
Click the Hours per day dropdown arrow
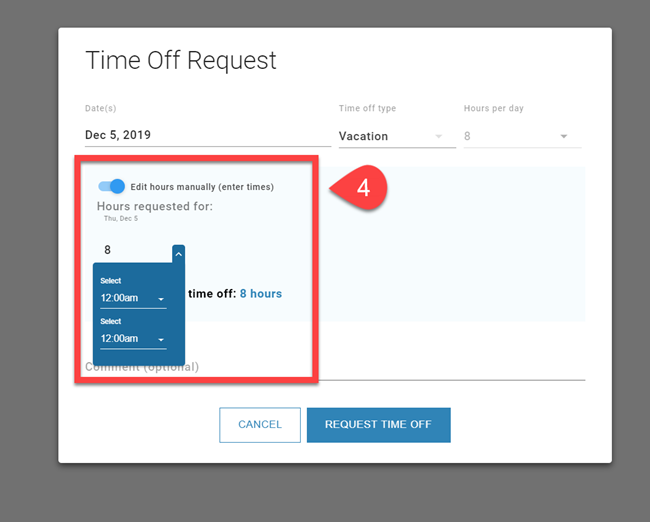coord(564,136)
